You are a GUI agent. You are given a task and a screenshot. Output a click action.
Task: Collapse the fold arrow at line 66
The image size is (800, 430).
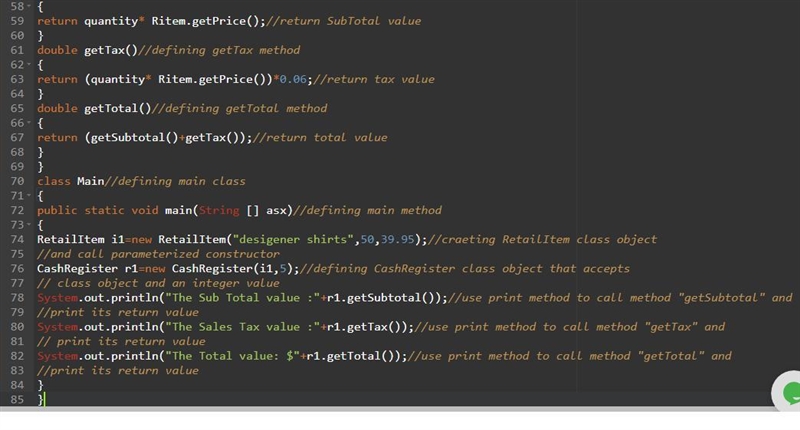click(29, 123)
